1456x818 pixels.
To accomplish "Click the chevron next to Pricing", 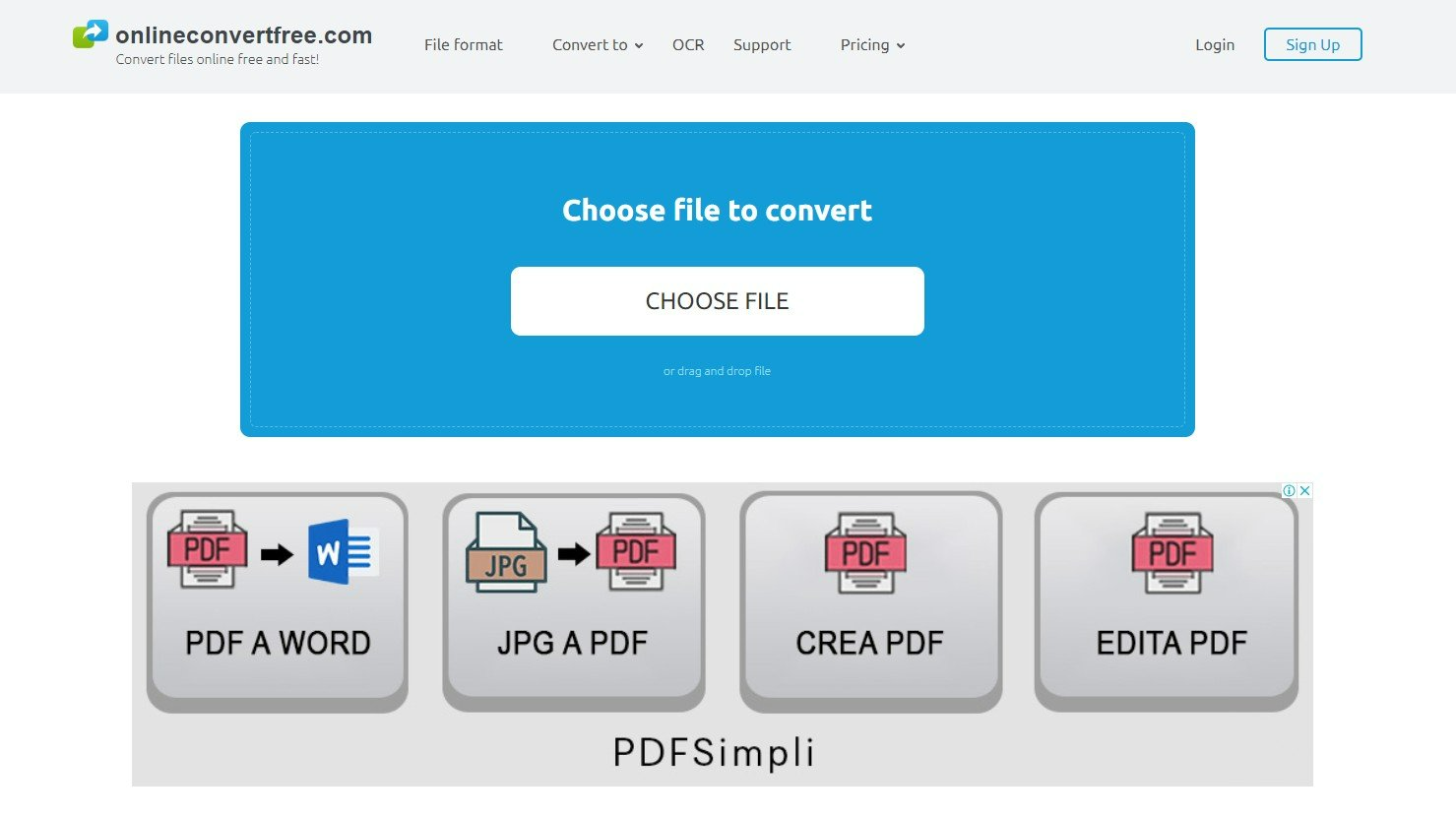I will coord(901,46).
